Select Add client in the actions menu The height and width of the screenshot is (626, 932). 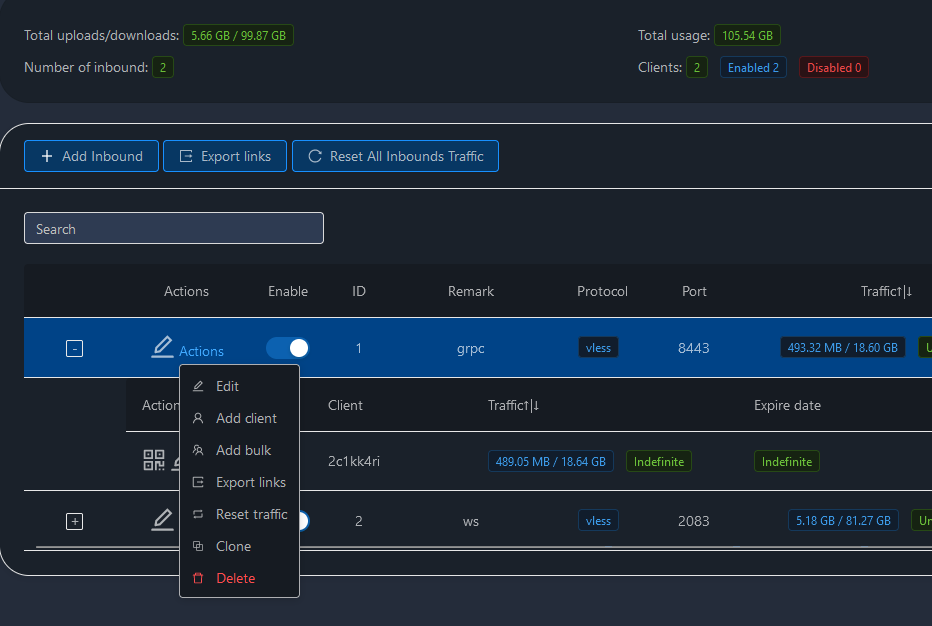click(246, 418)
